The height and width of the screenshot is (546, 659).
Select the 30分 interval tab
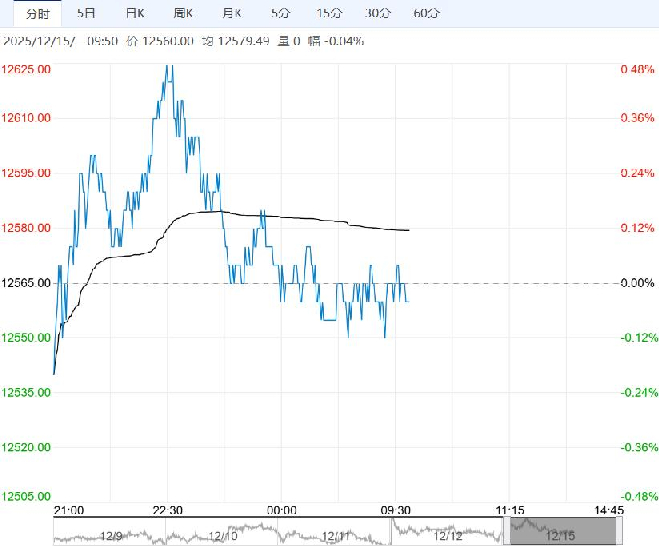378,13
